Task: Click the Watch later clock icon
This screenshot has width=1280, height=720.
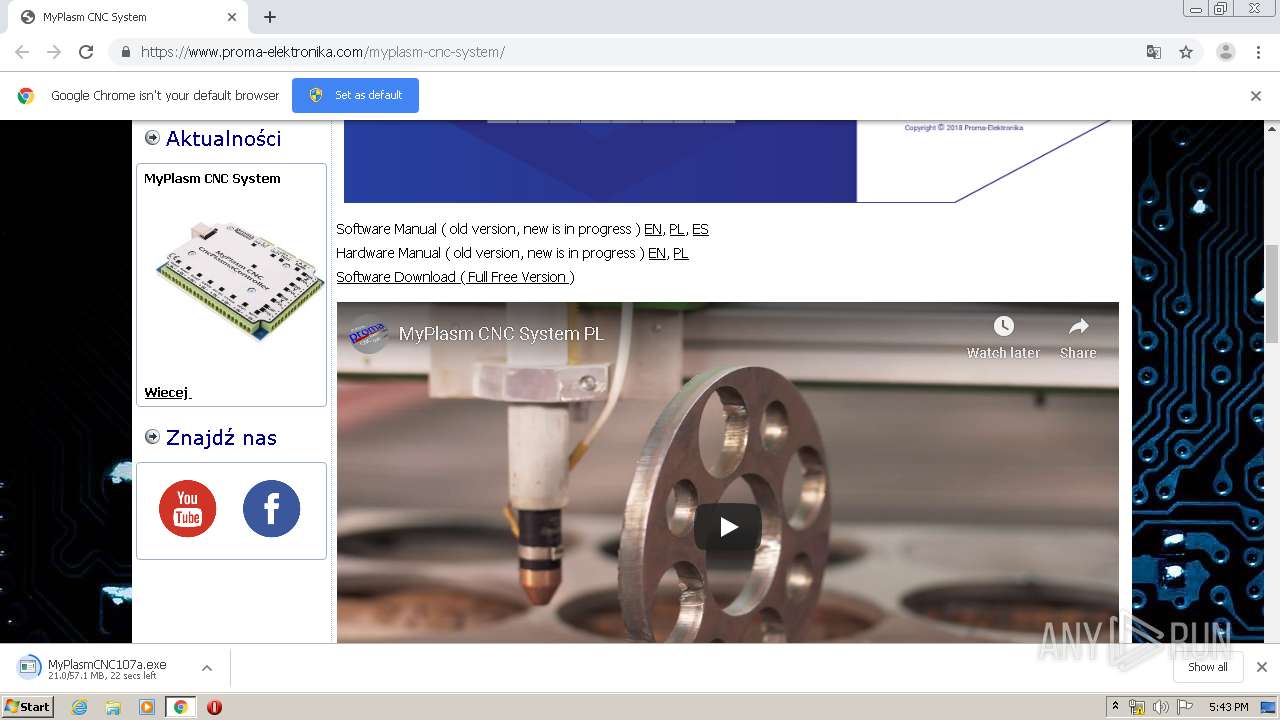Action: 1003,326
